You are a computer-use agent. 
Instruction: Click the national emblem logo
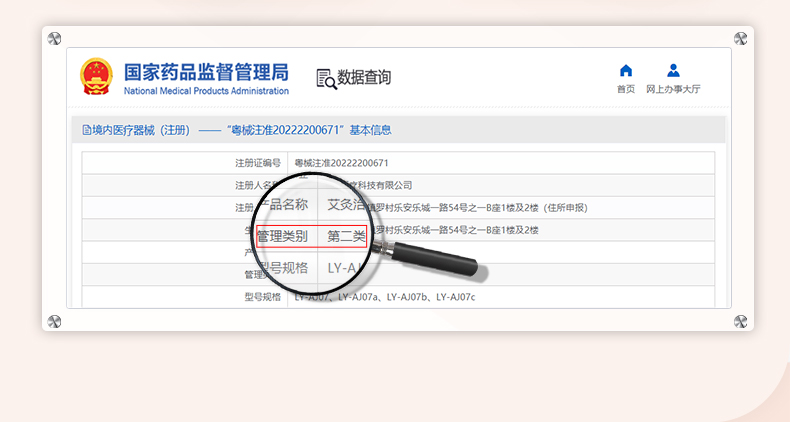coord(96,77)
